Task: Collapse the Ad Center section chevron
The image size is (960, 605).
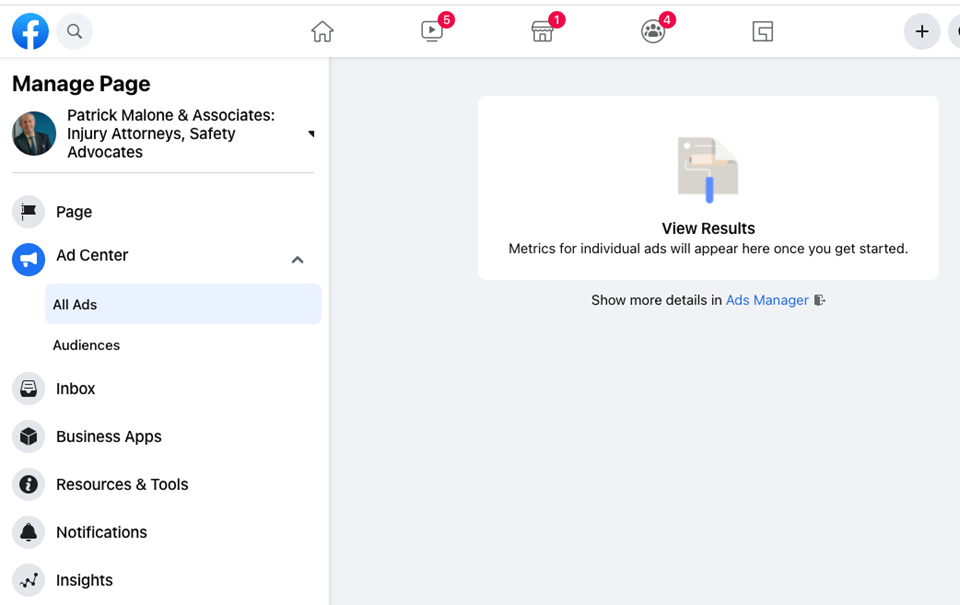Action: [298, 260]
